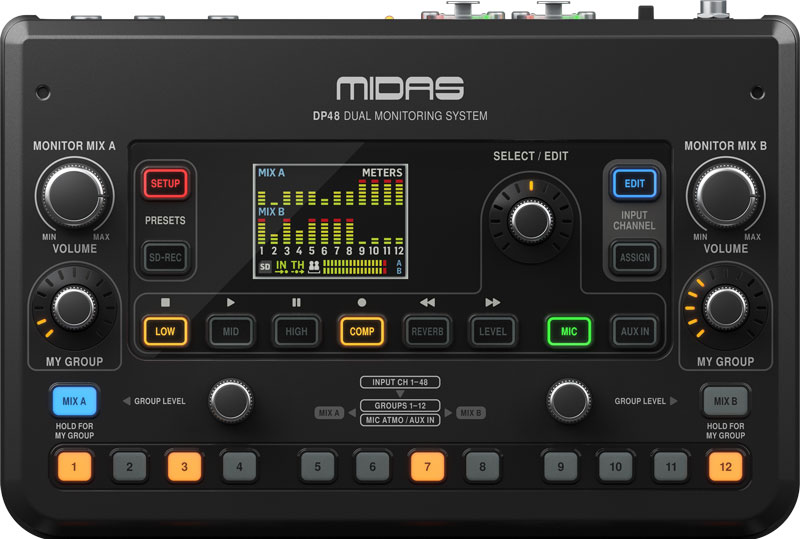Select group button 6

click(372, 467)
